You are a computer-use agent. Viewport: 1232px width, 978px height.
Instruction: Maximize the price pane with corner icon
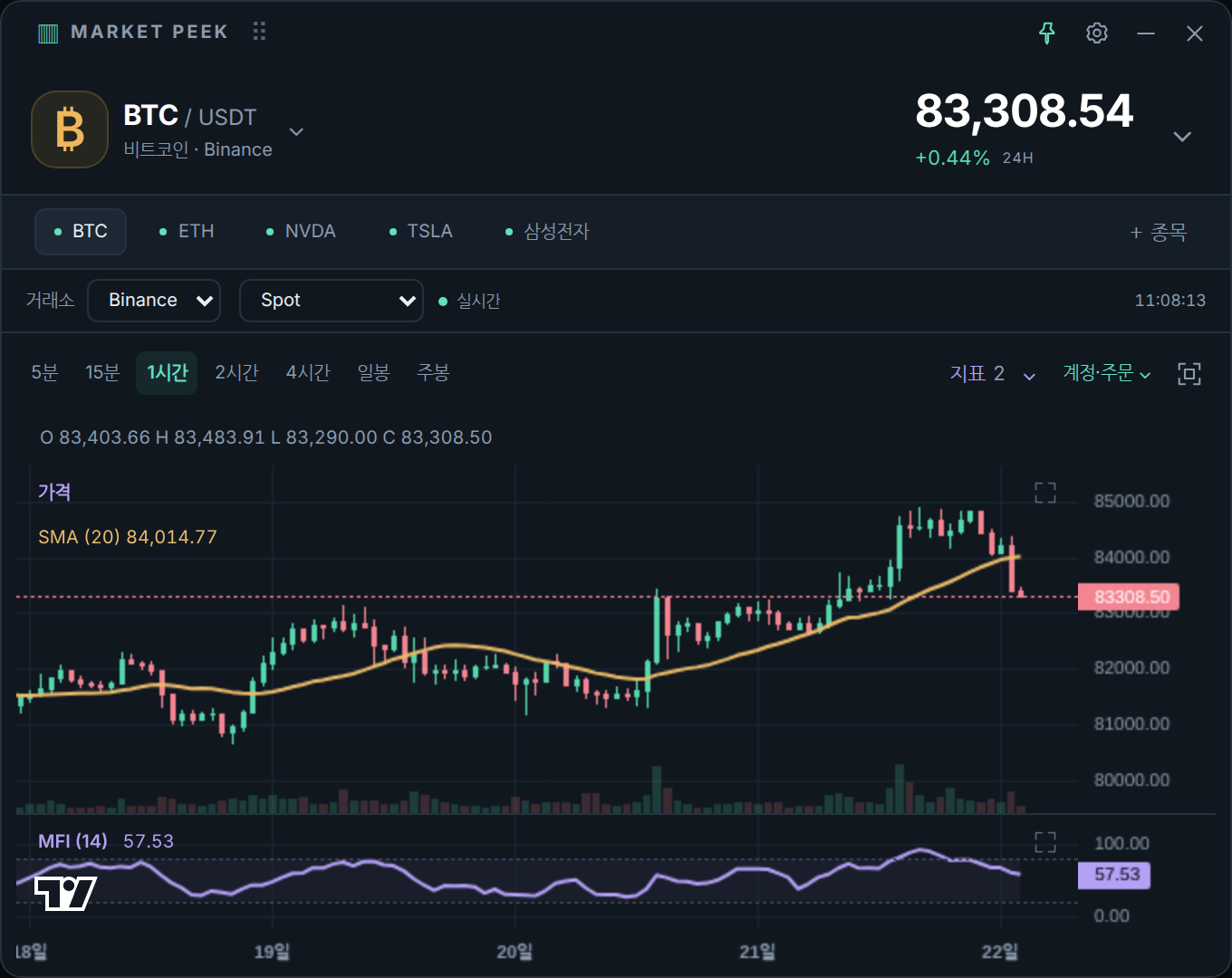pyautogui.click(x=1045, y=493)
